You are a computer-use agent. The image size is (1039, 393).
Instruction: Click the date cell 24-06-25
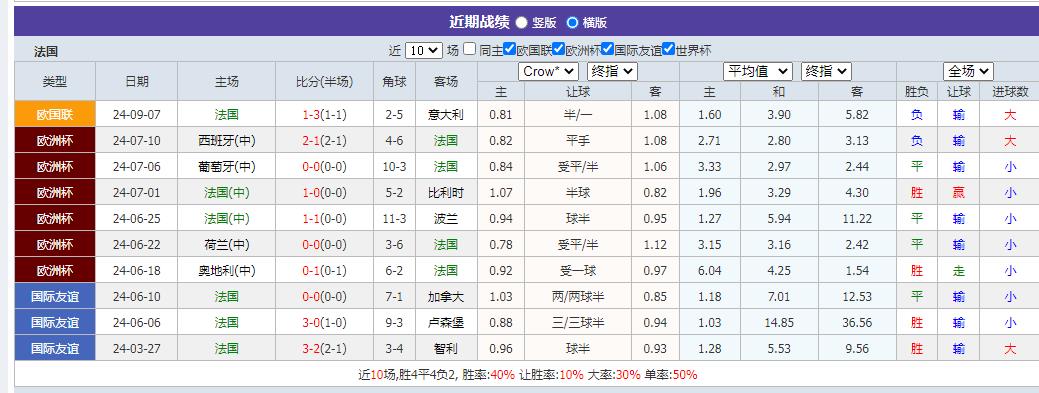137,219
